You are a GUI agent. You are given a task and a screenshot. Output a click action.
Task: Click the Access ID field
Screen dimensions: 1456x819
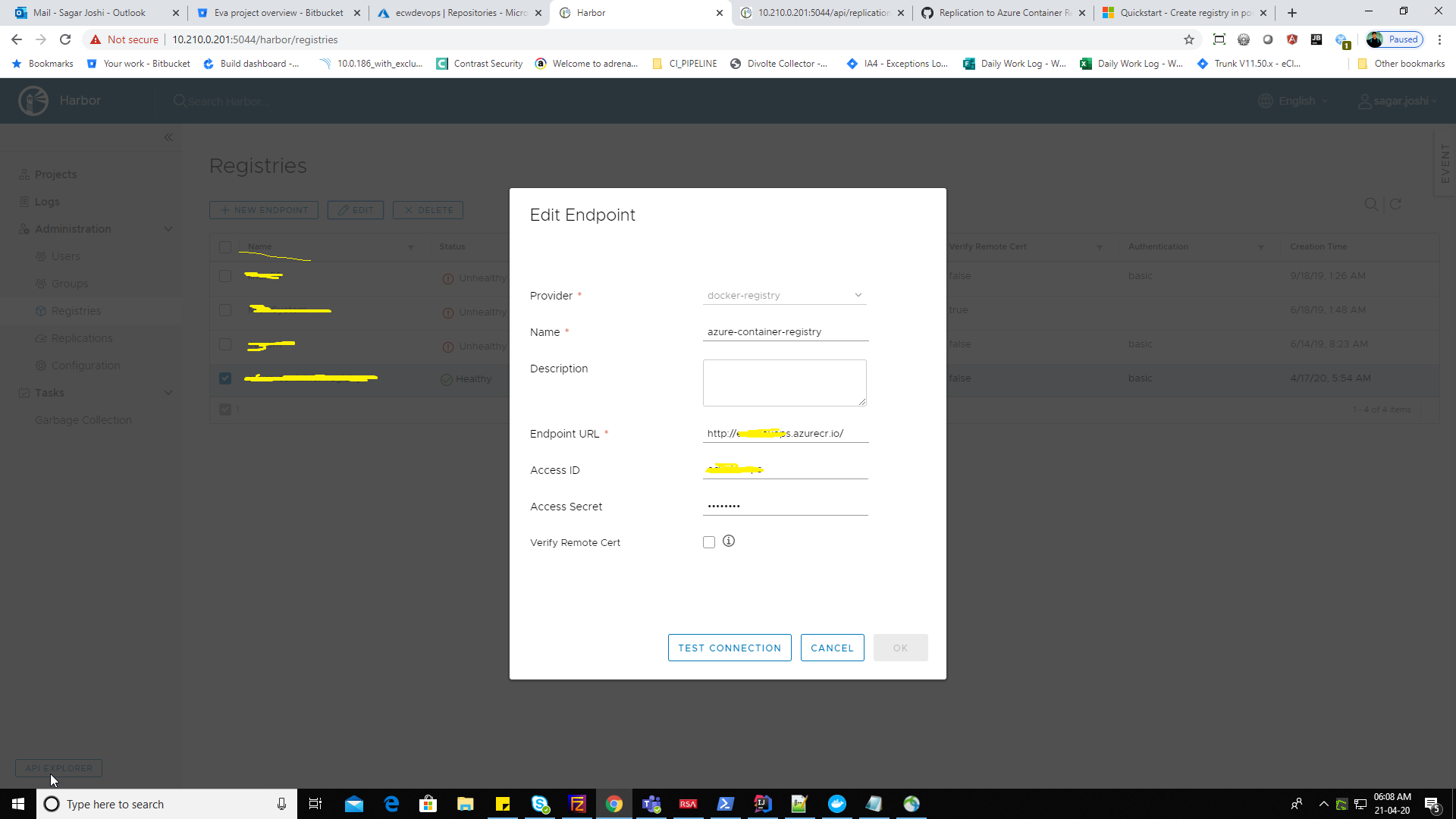(x=785, y=470)
